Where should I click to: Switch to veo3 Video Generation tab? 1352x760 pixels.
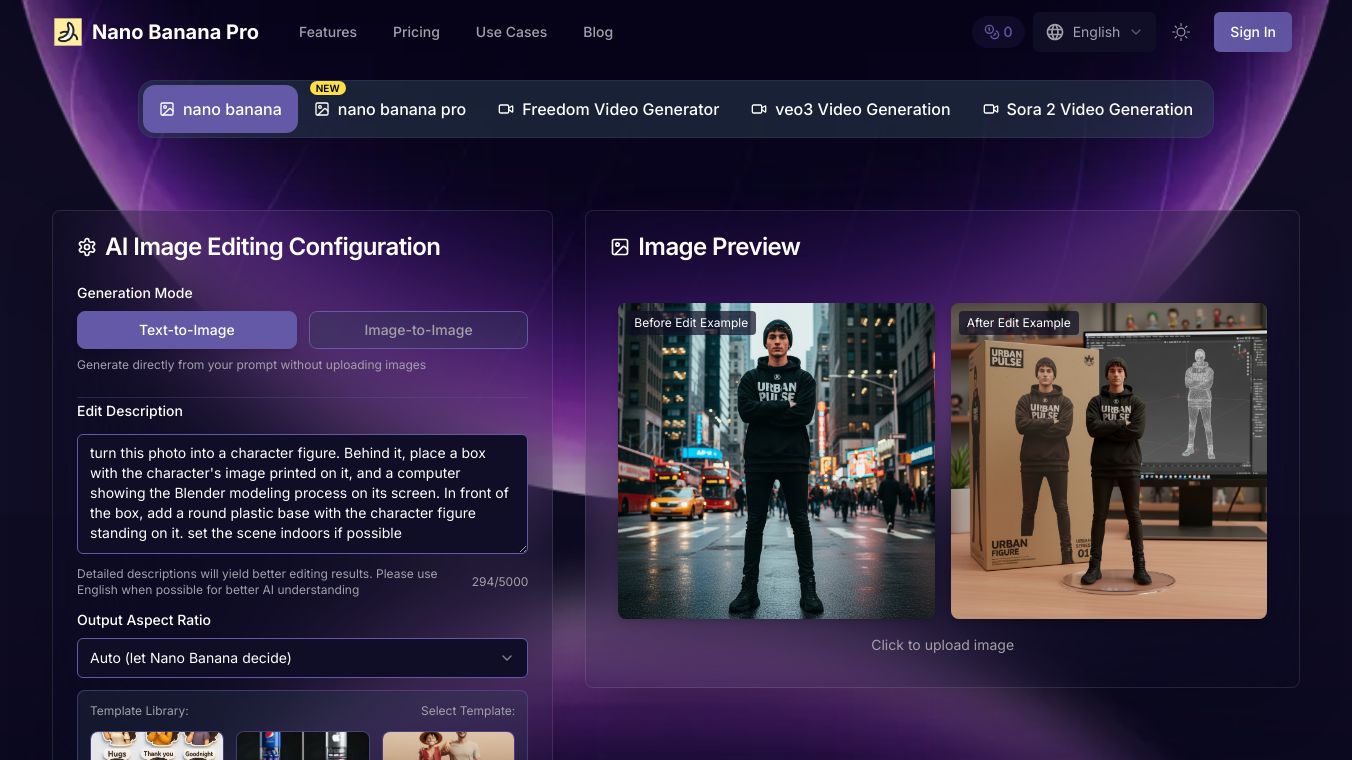point(851,109)
